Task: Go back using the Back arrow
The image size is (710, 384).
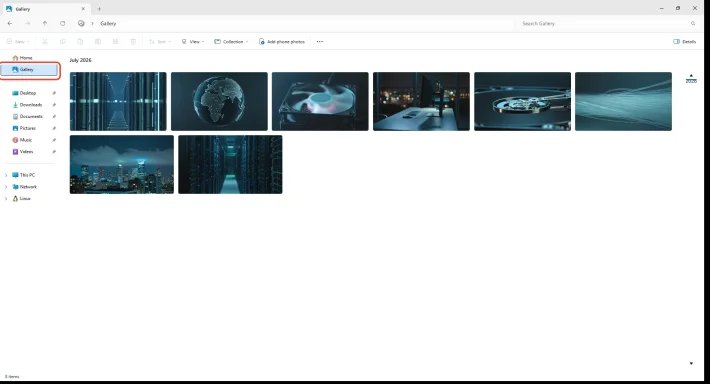Action: click(x=10, y=24)
